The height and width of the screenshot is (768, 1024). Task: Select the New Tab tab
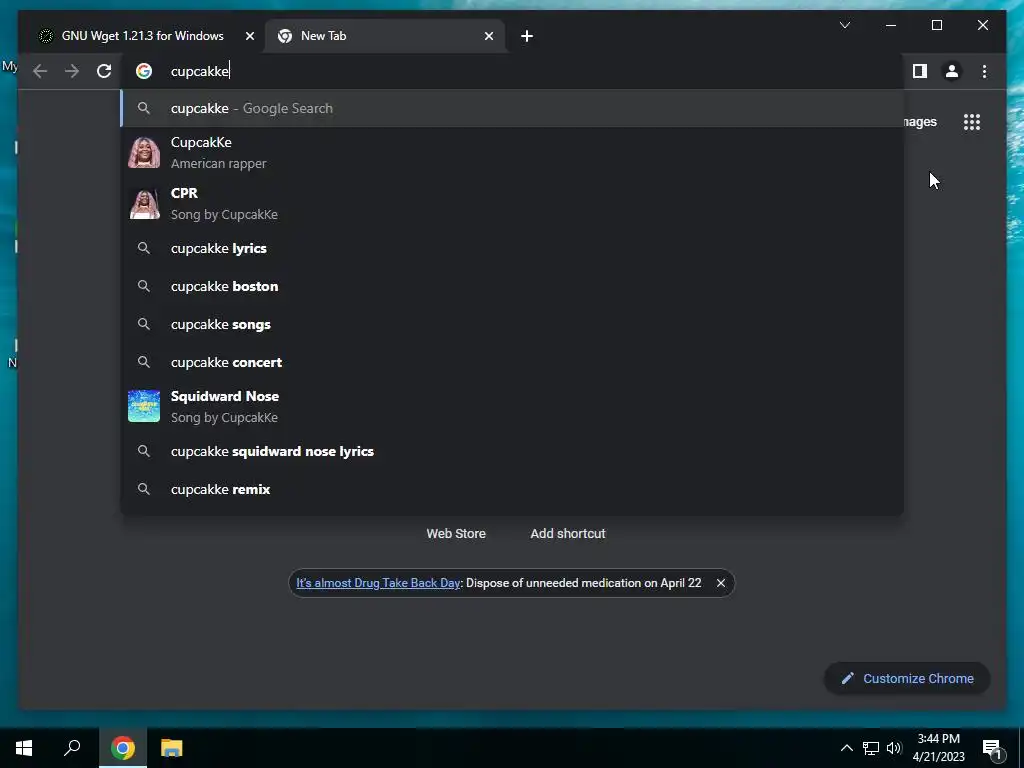tap(385, 36)
